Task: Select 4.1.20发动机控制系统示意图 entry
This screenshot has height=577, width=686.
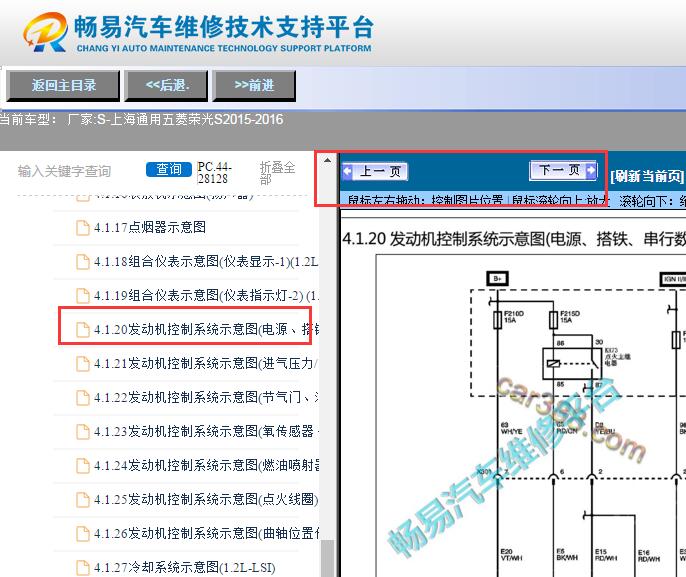Action: pos(206,329)
